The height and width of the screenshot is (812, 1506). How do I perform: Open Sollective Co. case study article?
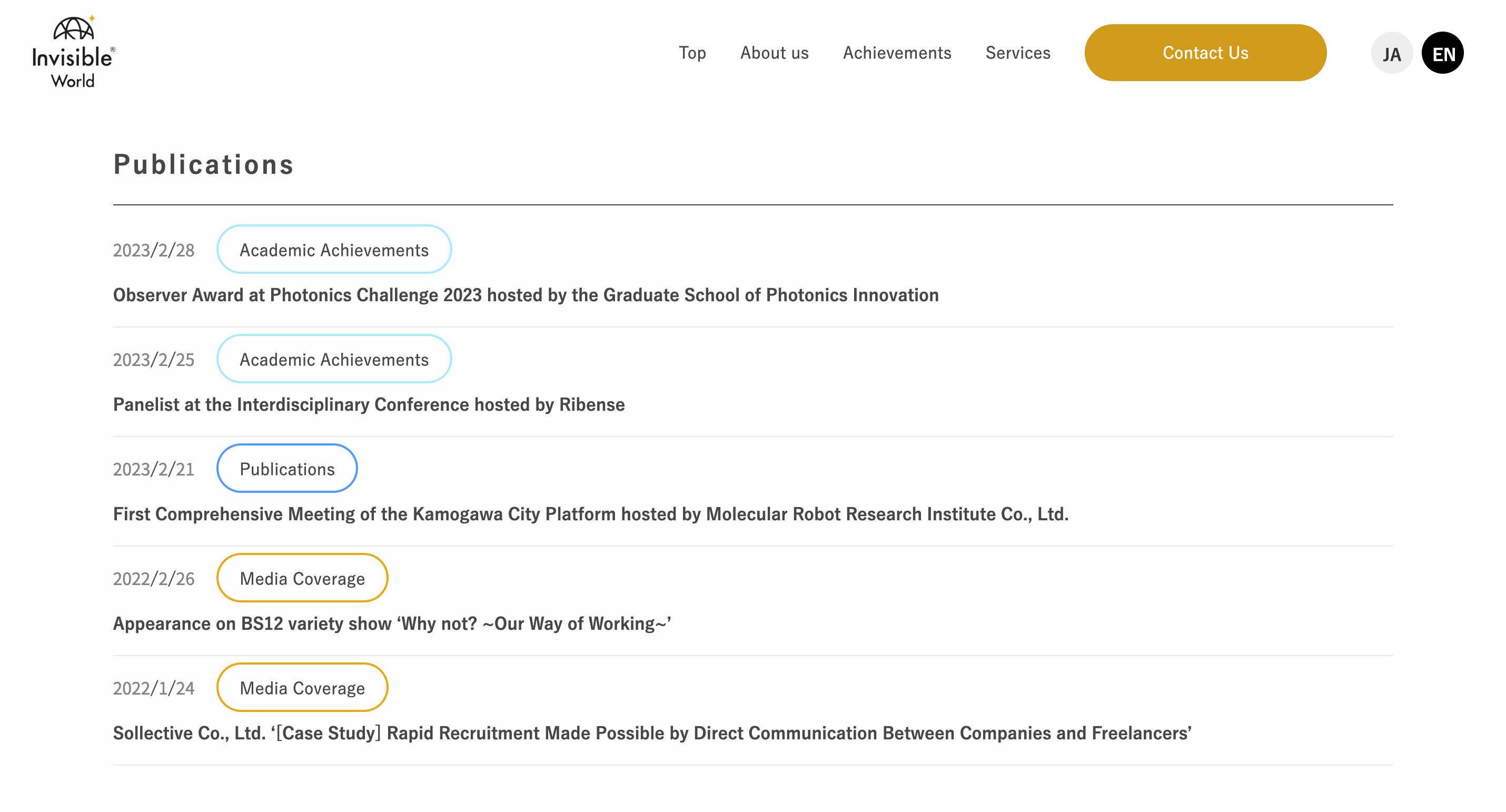point(652,732)
